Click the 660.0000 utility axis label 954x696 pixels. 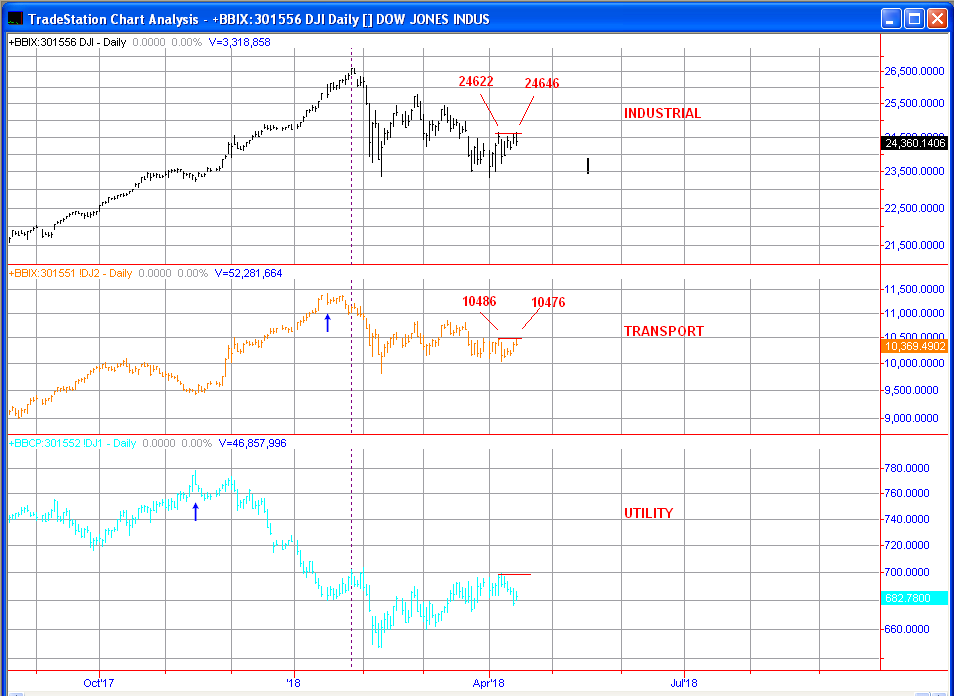(x=907, y=629)
